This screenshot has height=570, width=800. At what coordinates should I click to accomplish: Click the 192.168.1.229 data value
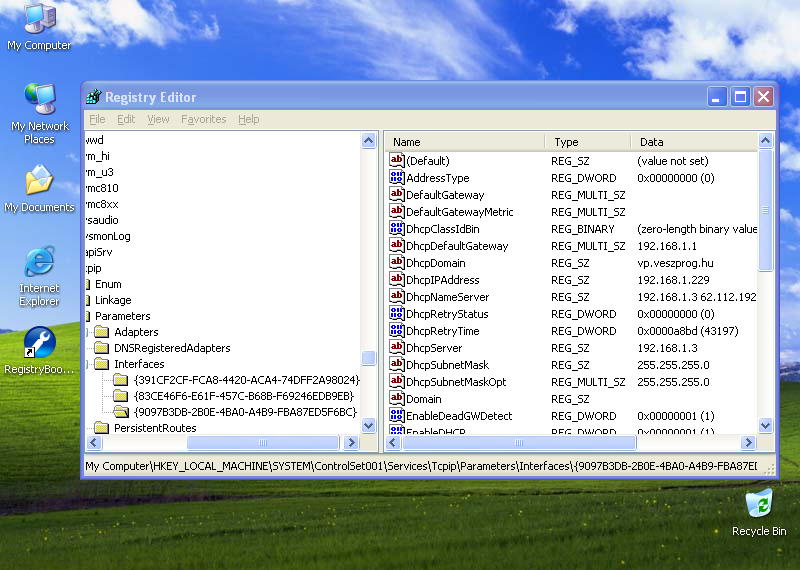(673, 280)
